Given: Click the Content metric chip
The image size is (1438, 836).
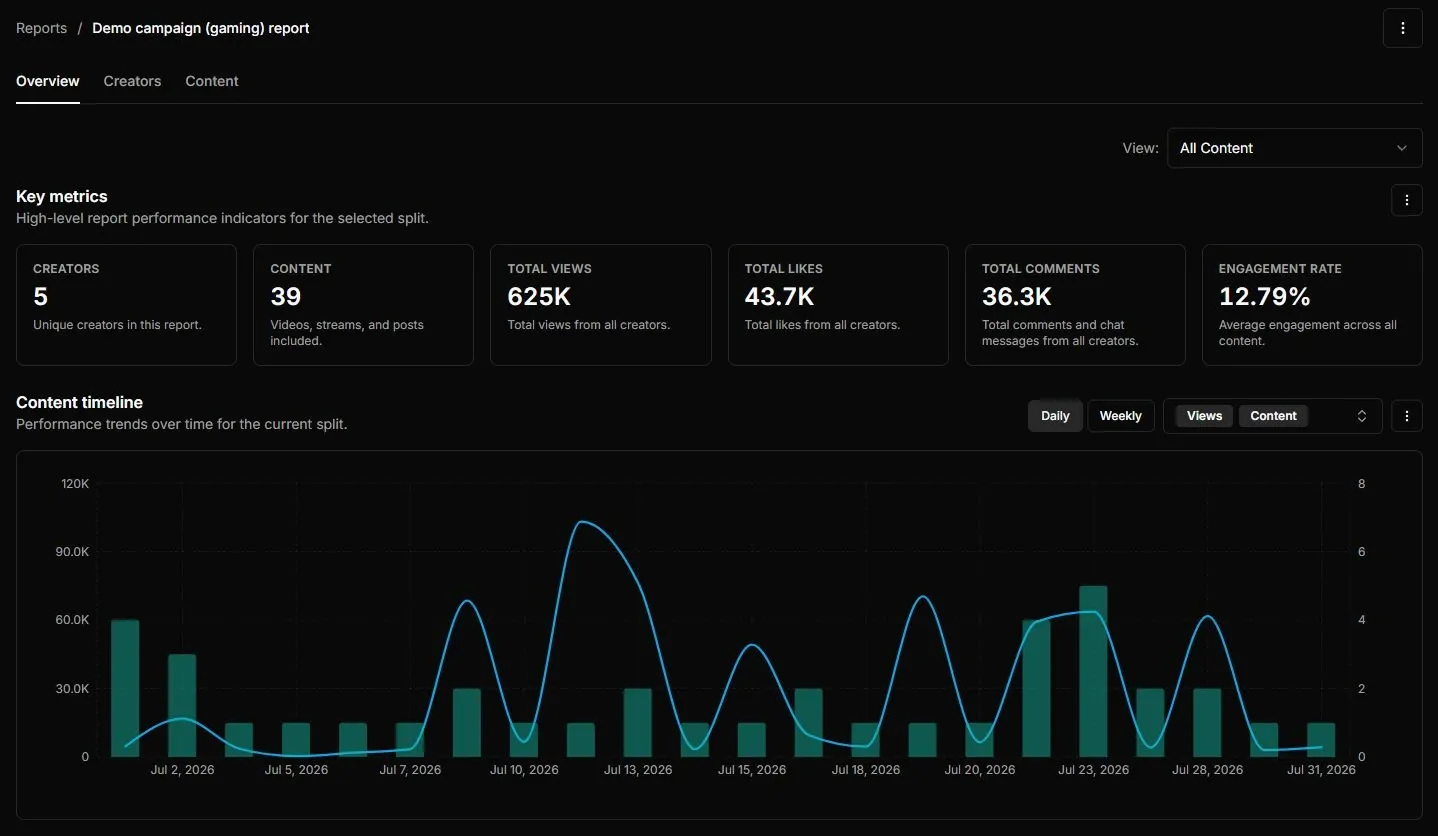Looking at the screenshot, I should [x=1273, y=416].
